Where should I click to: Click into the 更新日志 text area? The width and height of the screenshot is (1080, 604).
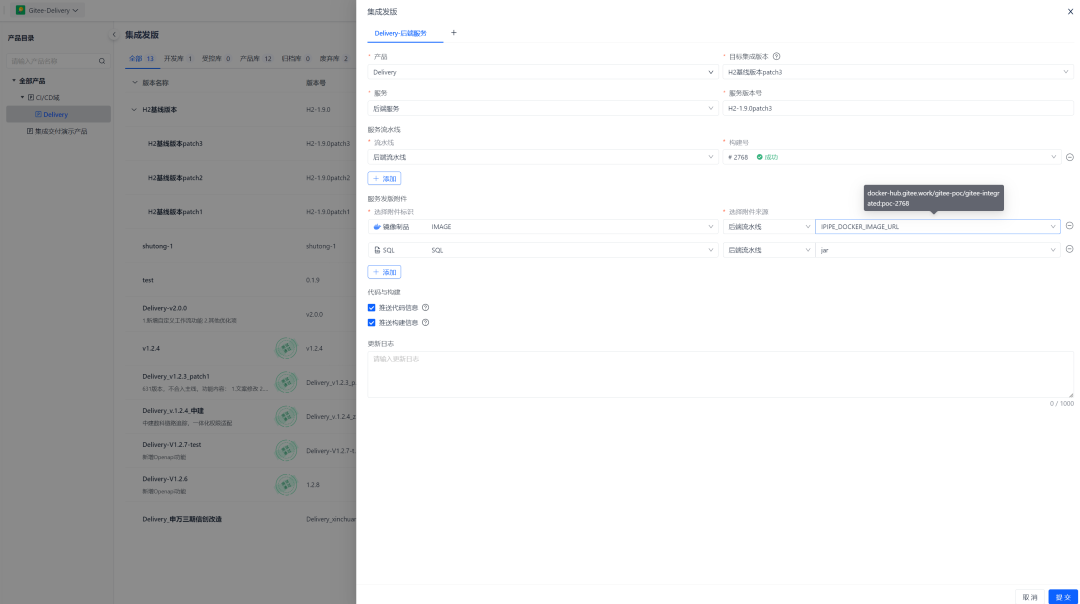720,374
